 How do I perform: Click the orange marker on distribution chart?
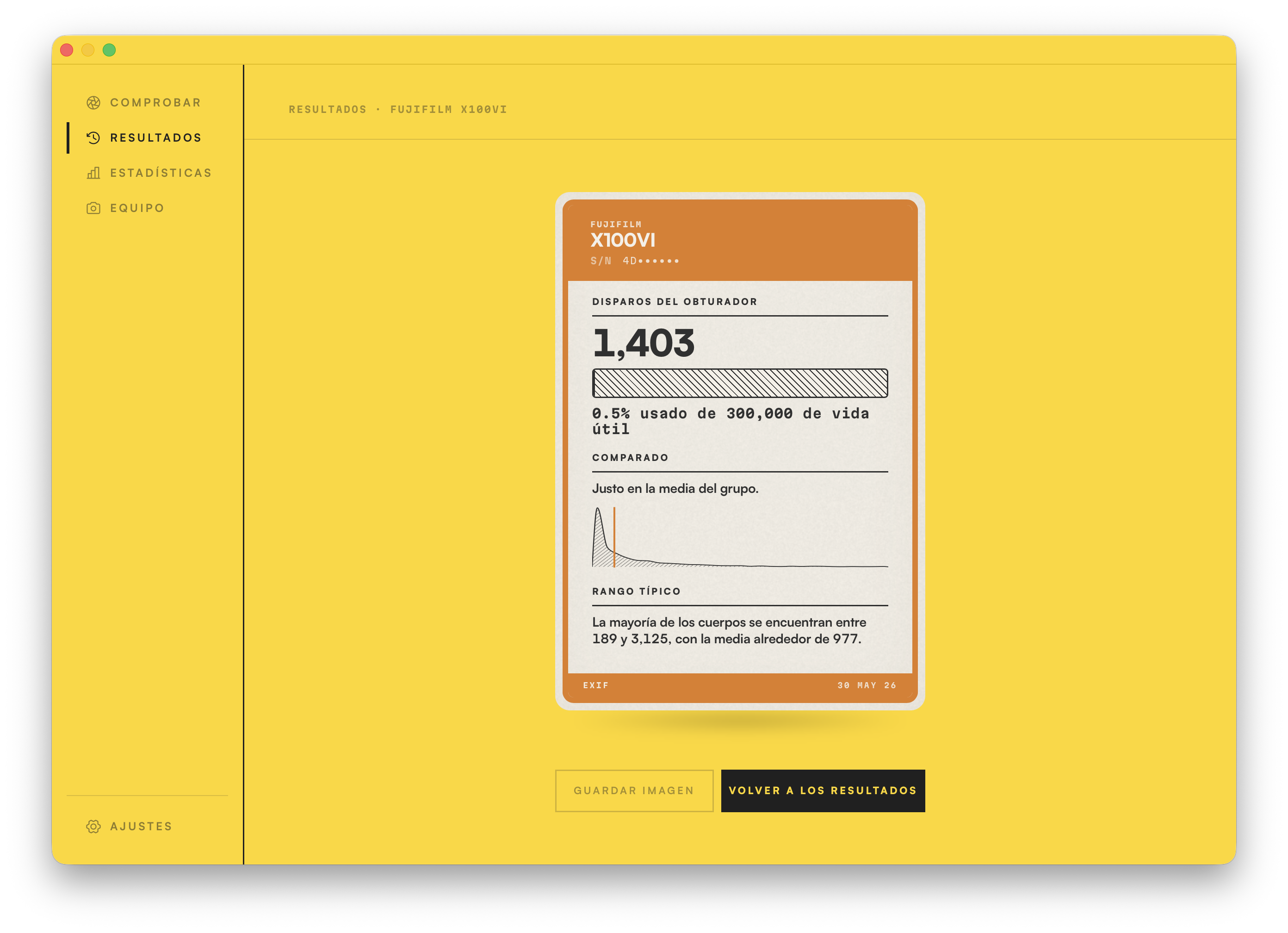point(614,537)
